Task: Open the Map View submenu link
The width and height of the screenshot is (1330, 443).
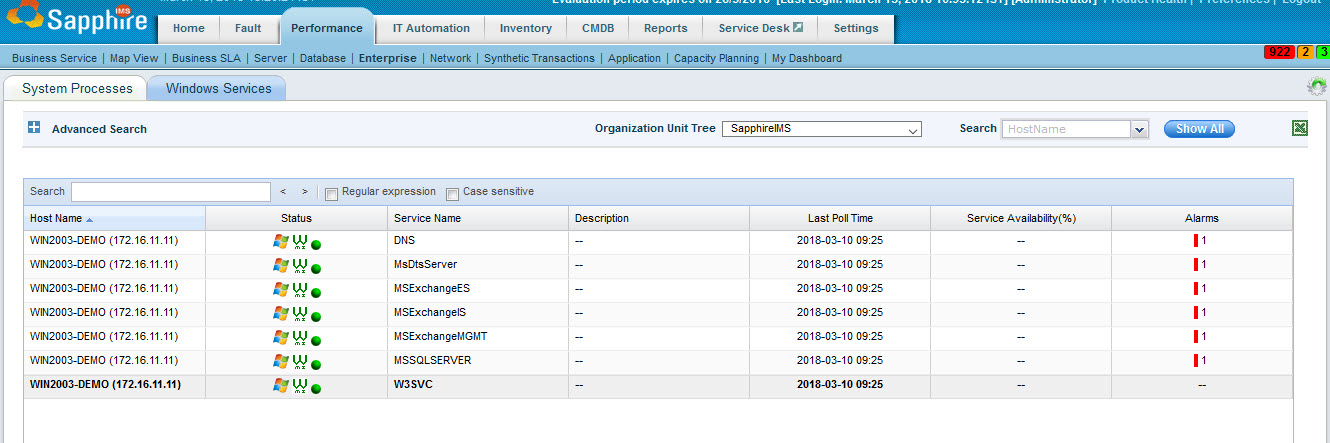Action: 136,58
